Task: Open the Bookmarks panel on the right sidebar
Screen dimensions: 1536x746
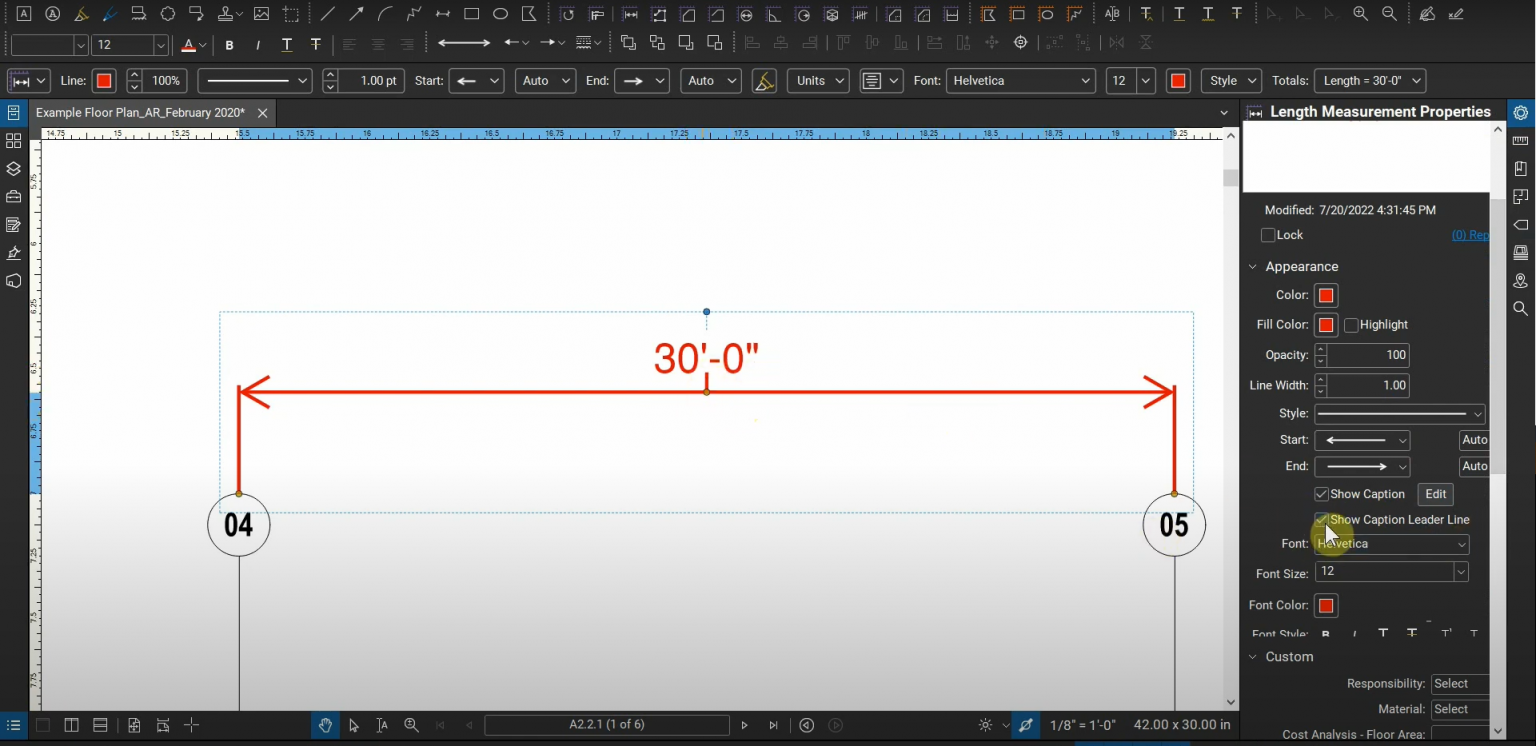Action: coord(1521,168)
